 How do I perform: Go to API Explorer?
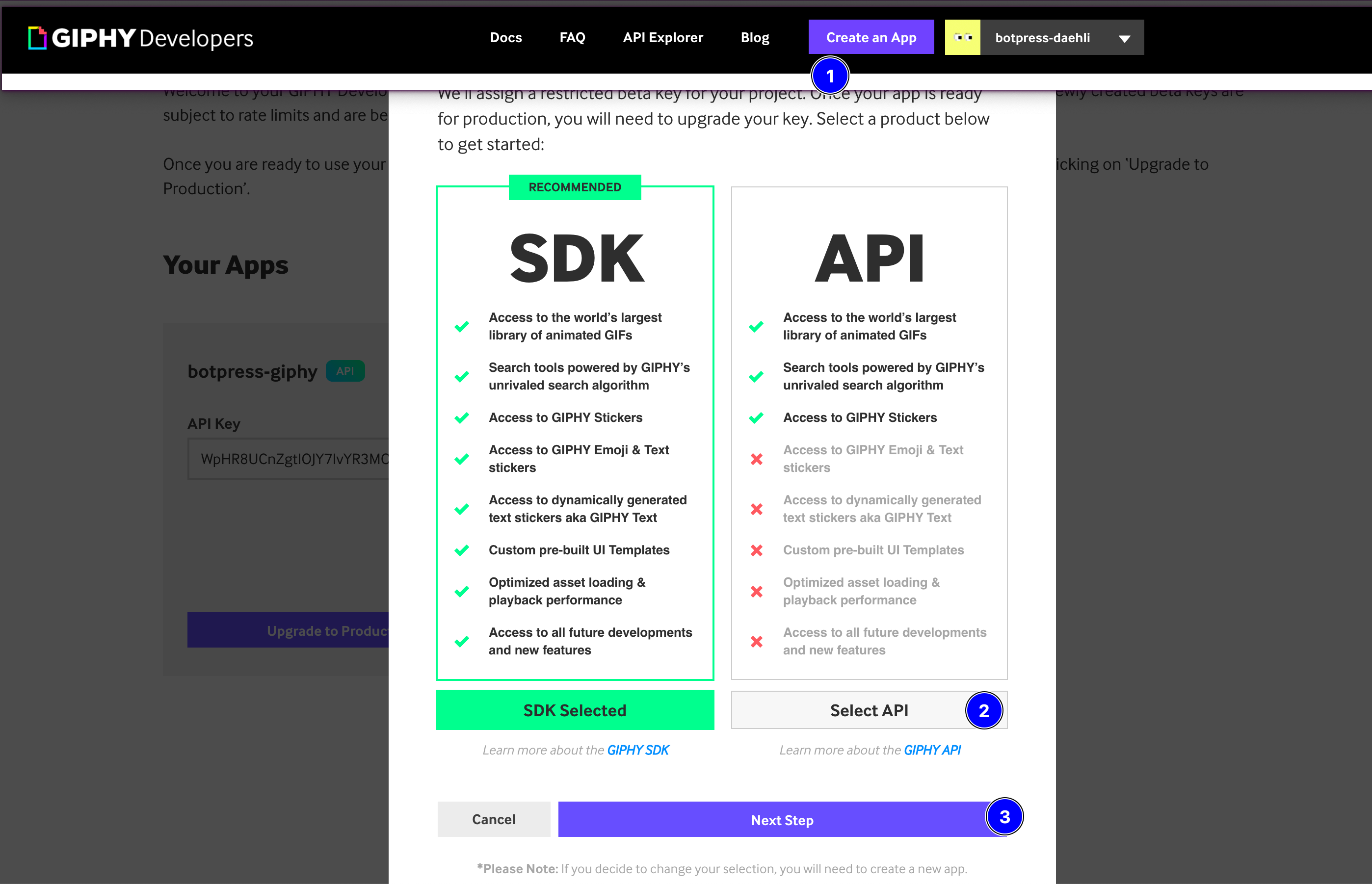(x=663, y=38)
